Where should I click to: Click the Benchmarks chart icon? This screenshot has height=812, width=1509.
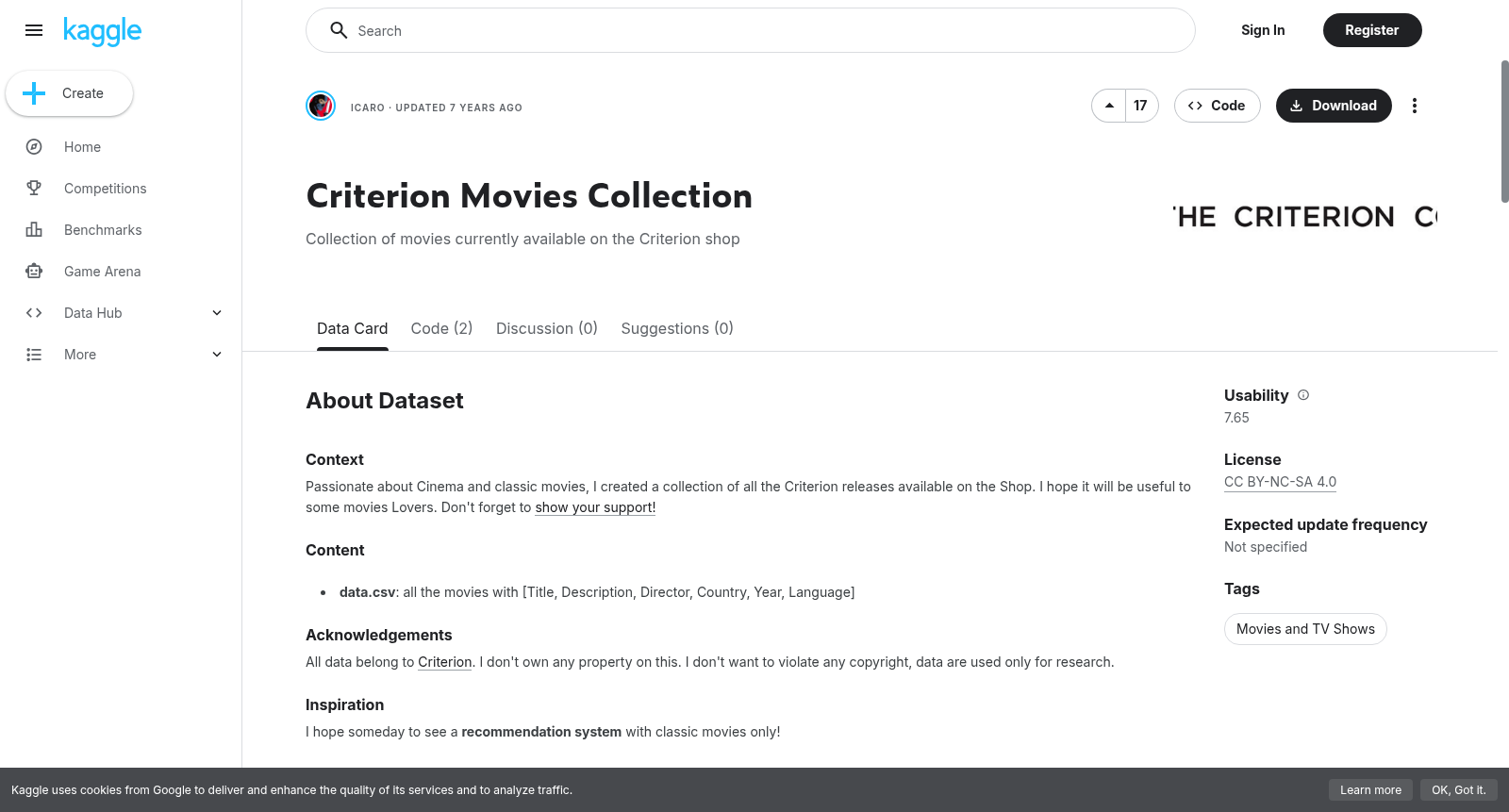pyautogui.click(x=34, y=230)
